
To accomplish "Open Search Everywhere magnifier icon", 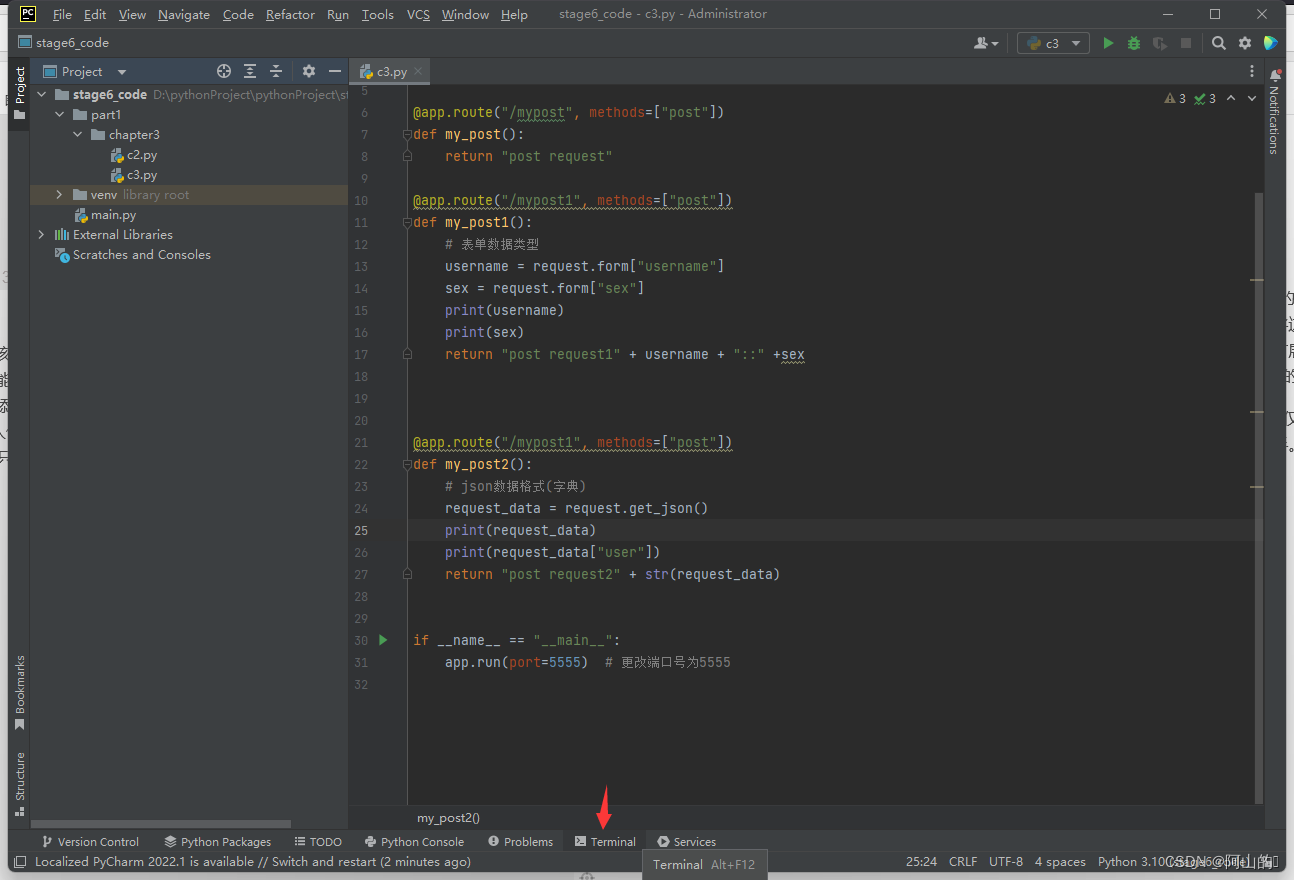I will tap(1219, 43).
